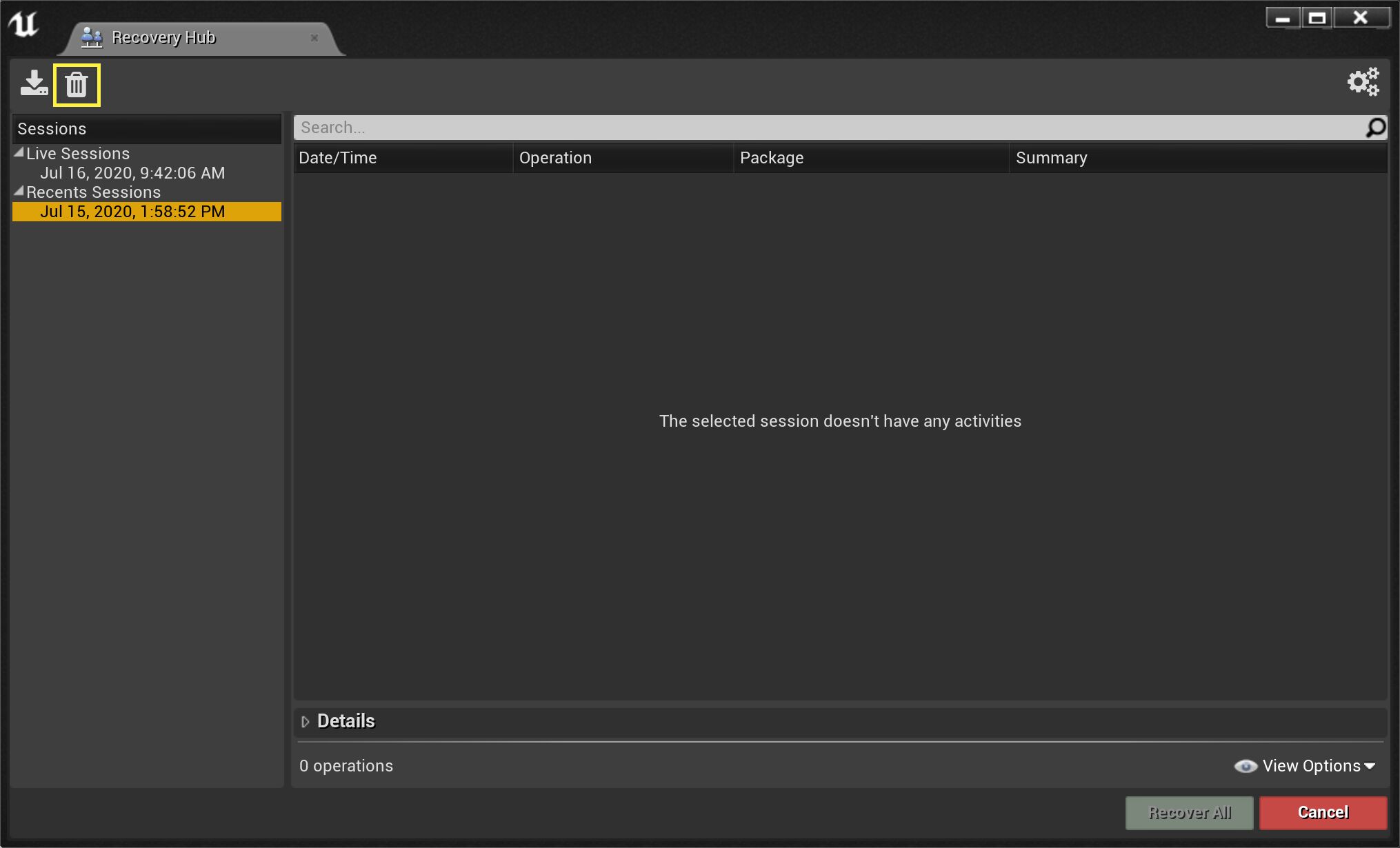Click into the Search input field
The height and width of the screenshot is (848, 1400).
[x=828, y=128]
